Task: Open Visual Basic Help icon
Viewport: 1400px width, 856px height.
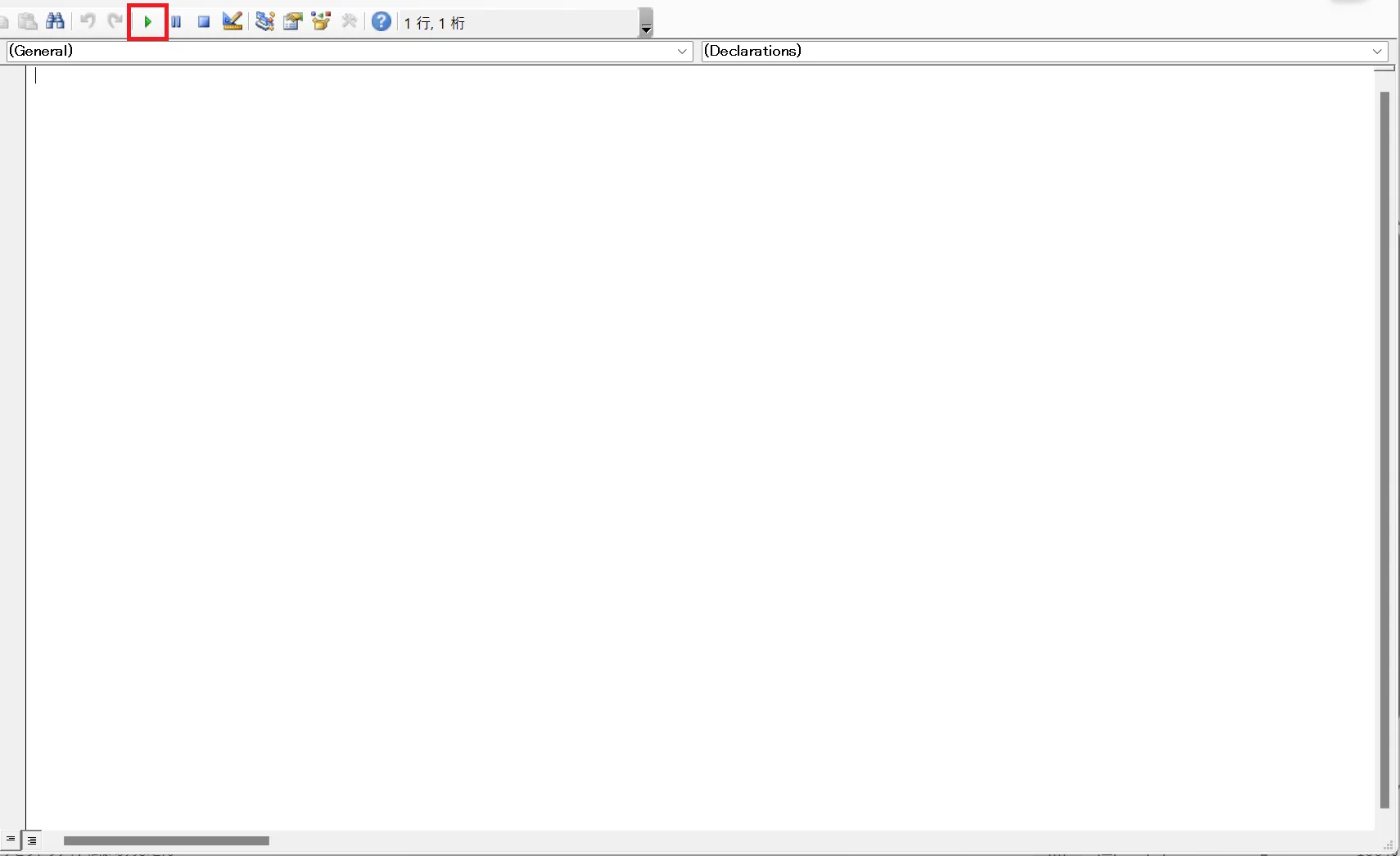Action: (382, 22)
